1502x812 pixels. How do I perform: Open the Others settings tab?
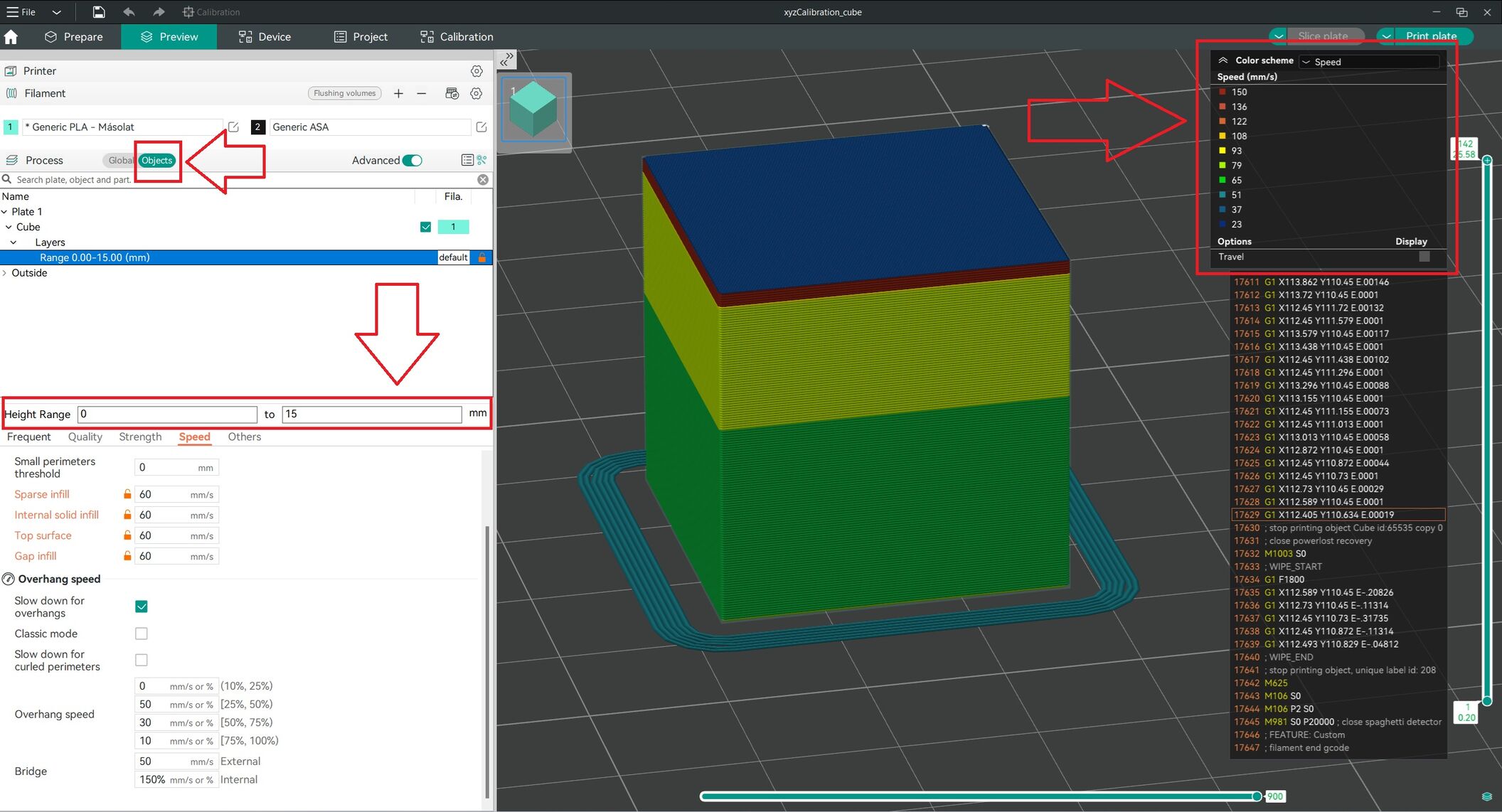point(245,437)
